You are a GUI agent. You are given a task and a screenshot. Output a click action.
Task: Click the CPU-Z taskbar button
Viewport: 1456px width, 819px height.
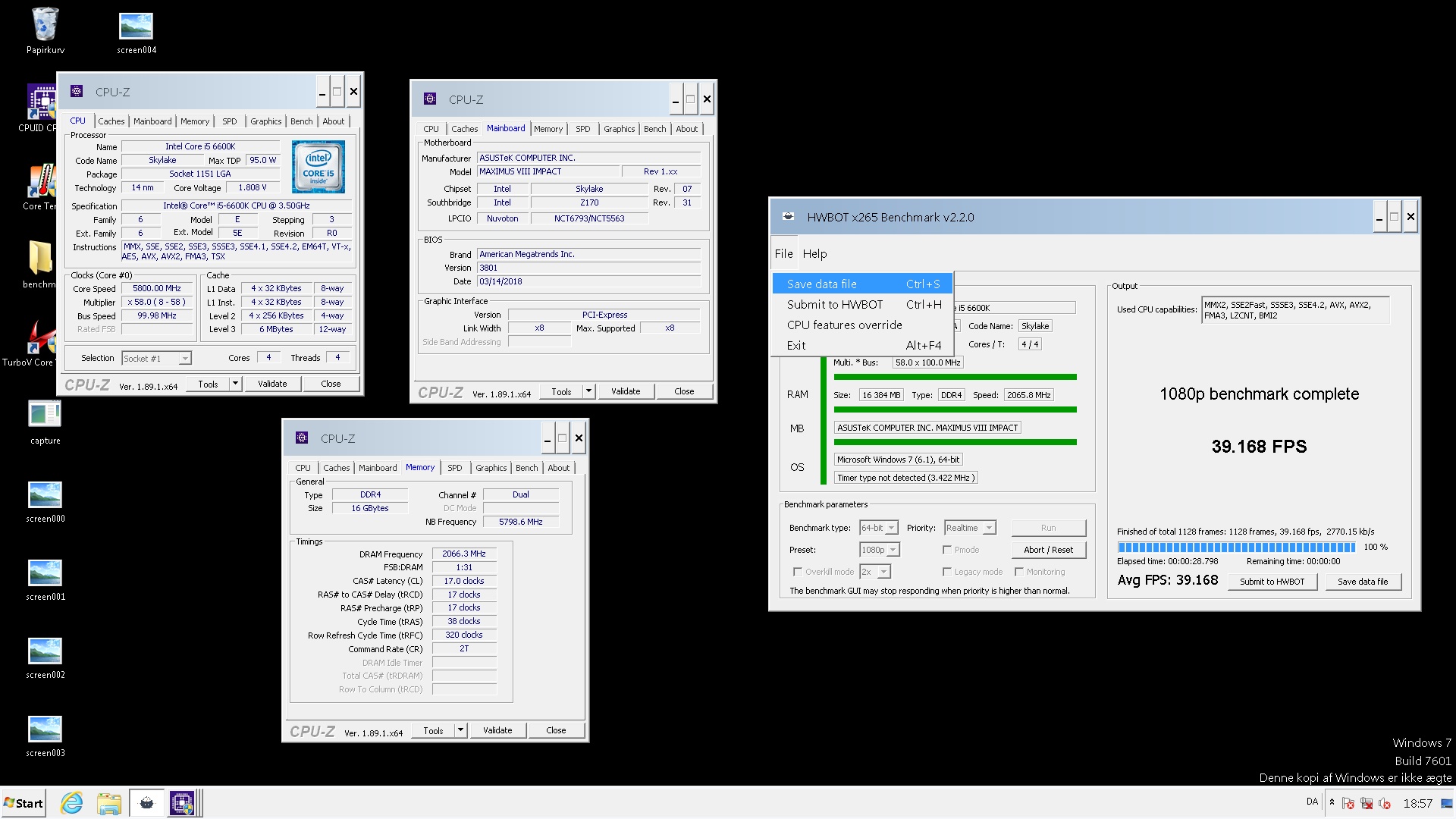point(183,803)
